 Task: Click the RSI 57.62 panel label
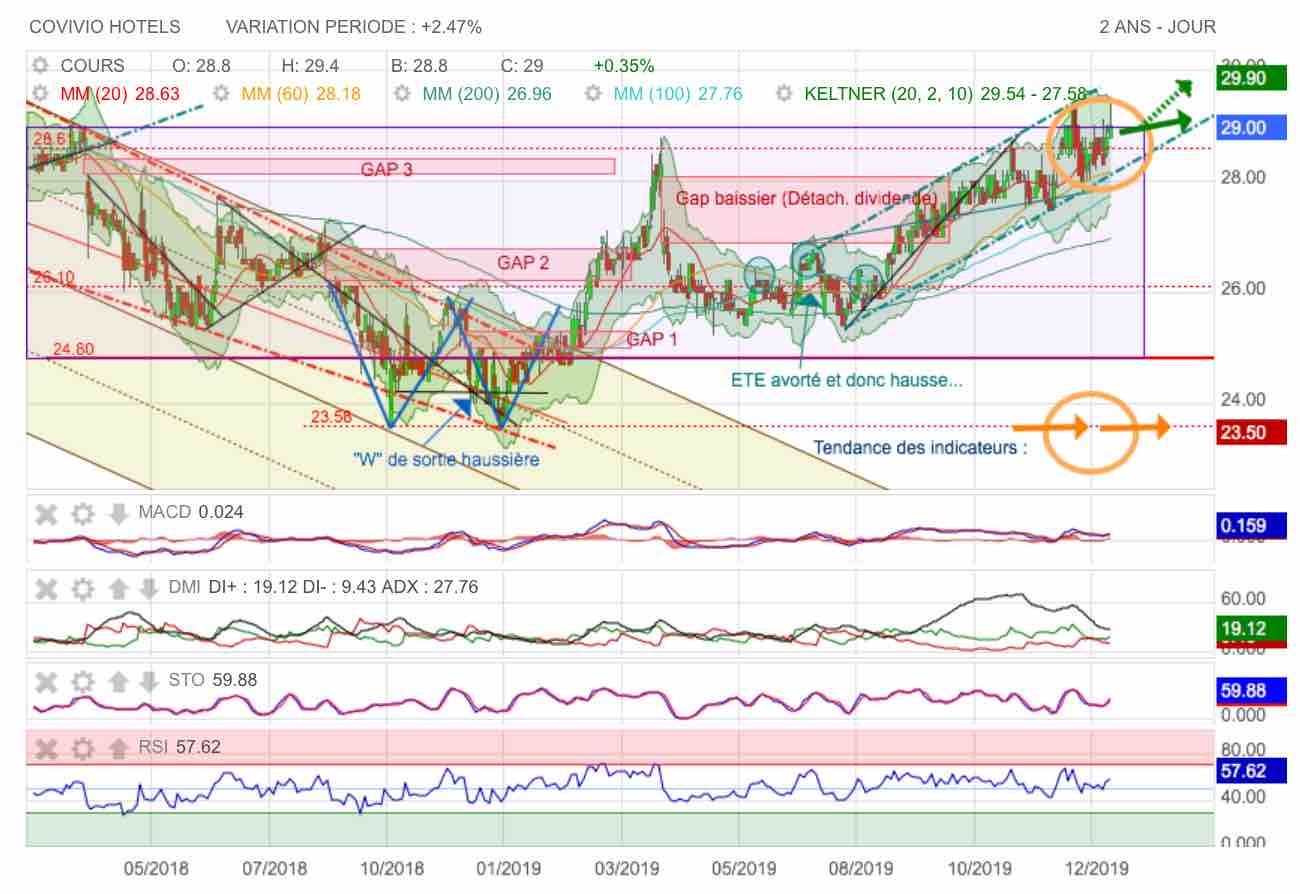click(x=180, y=747)
